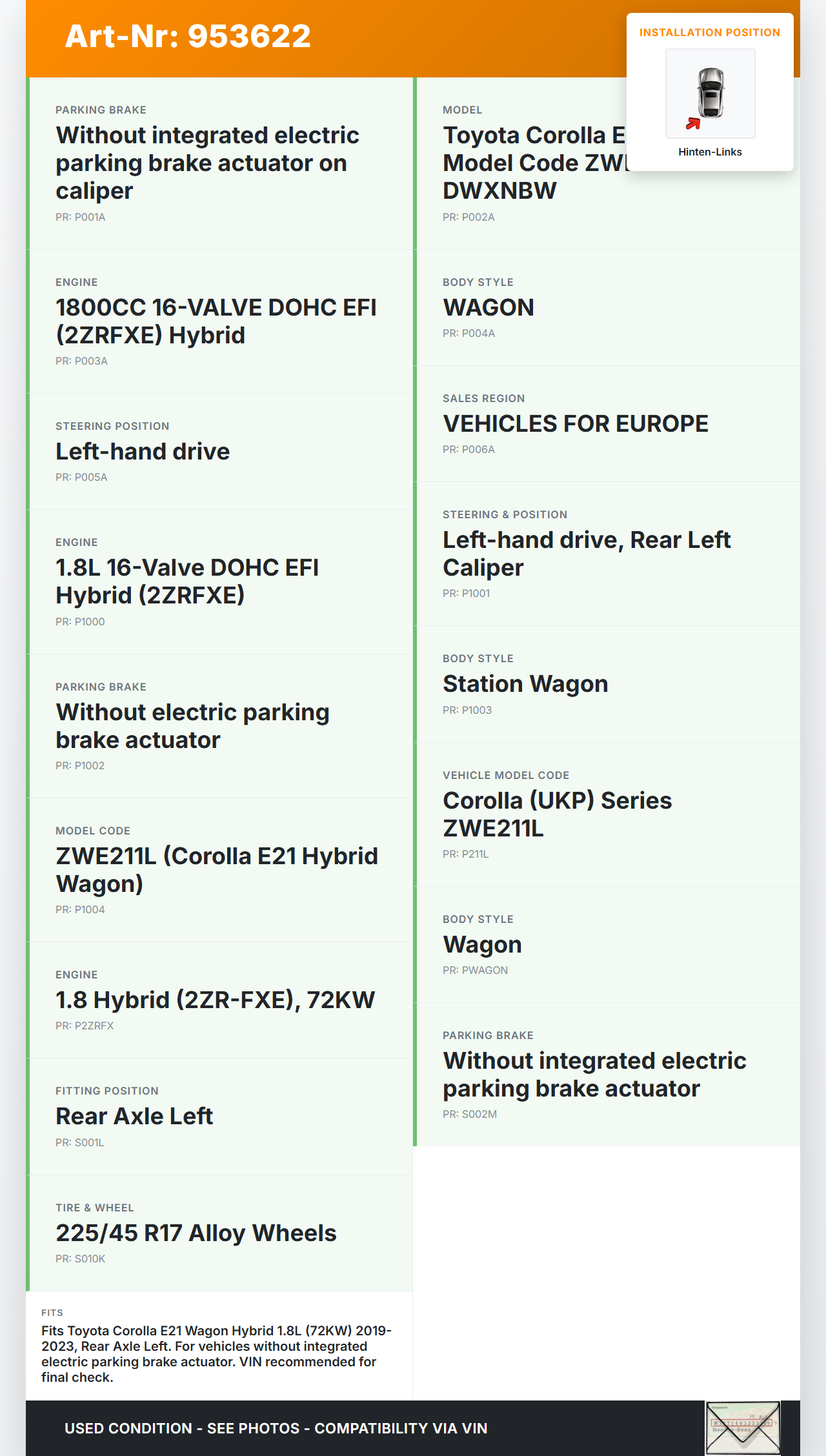Click the USED CONDITION footer banner text
826x1456 pixels.
click(276, 1428)
